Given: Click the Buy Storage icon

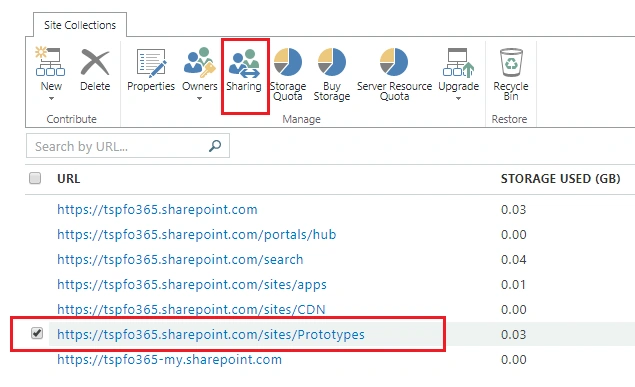Looking at the screenshot, I should click(332, 62).
